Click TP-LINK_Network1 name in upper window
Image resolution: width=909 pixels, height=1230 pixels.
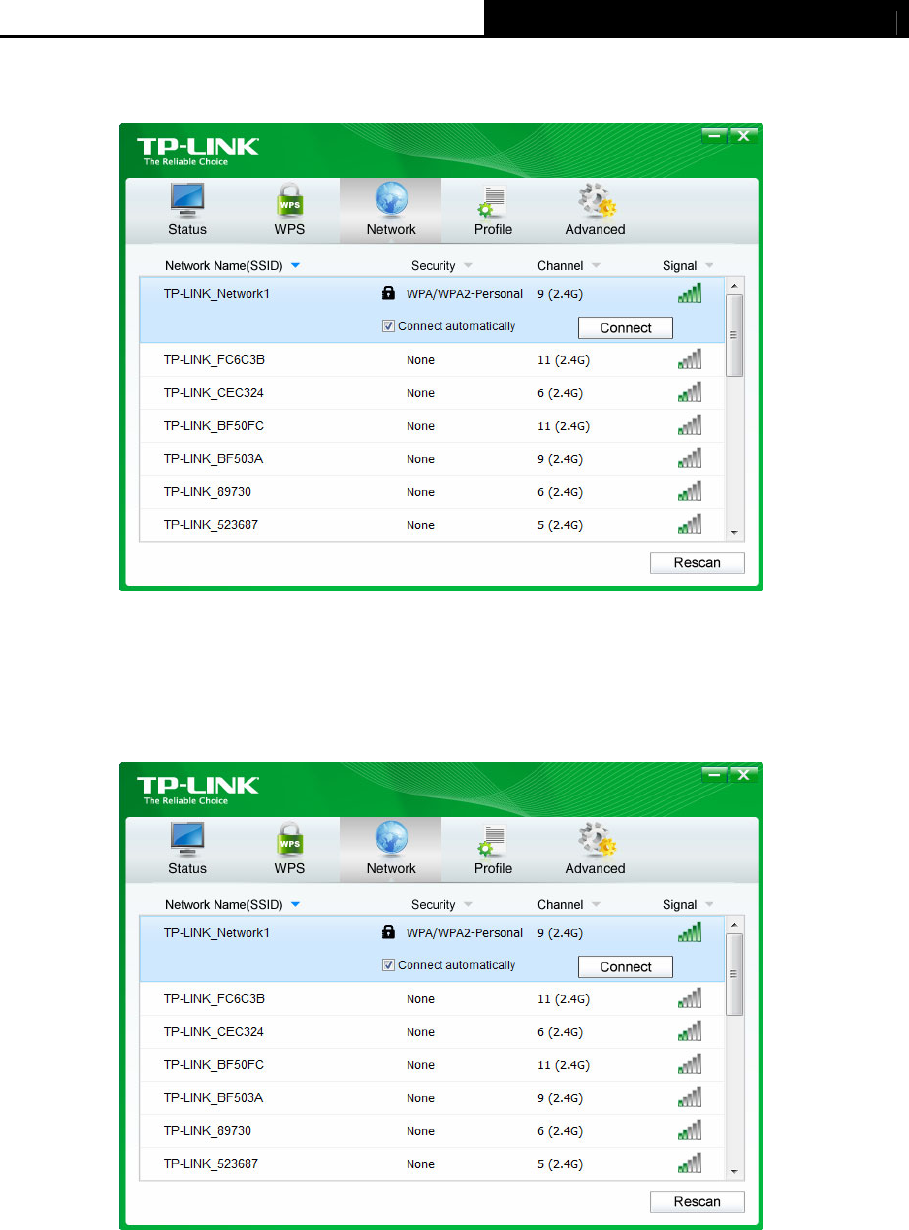pos(217,294)
